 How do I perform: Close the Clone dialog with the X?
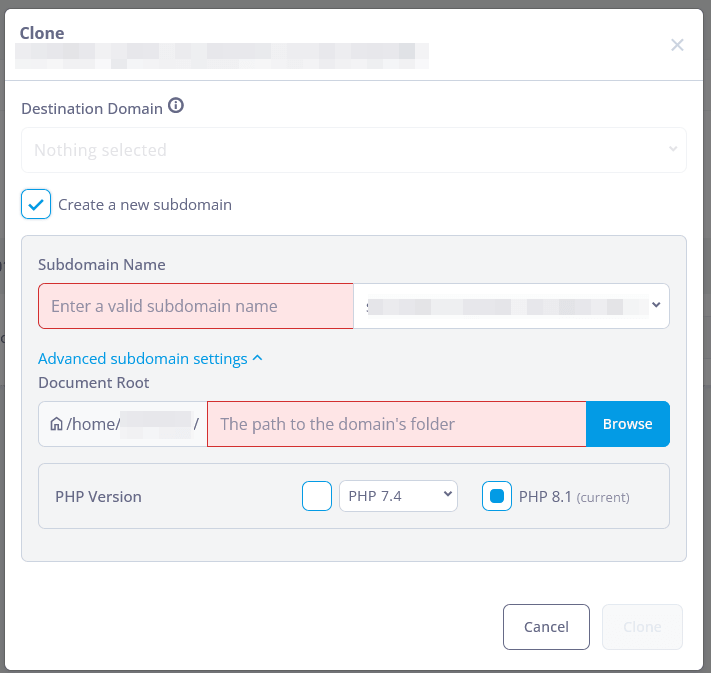pyautogui.click(x=677, y=45)
